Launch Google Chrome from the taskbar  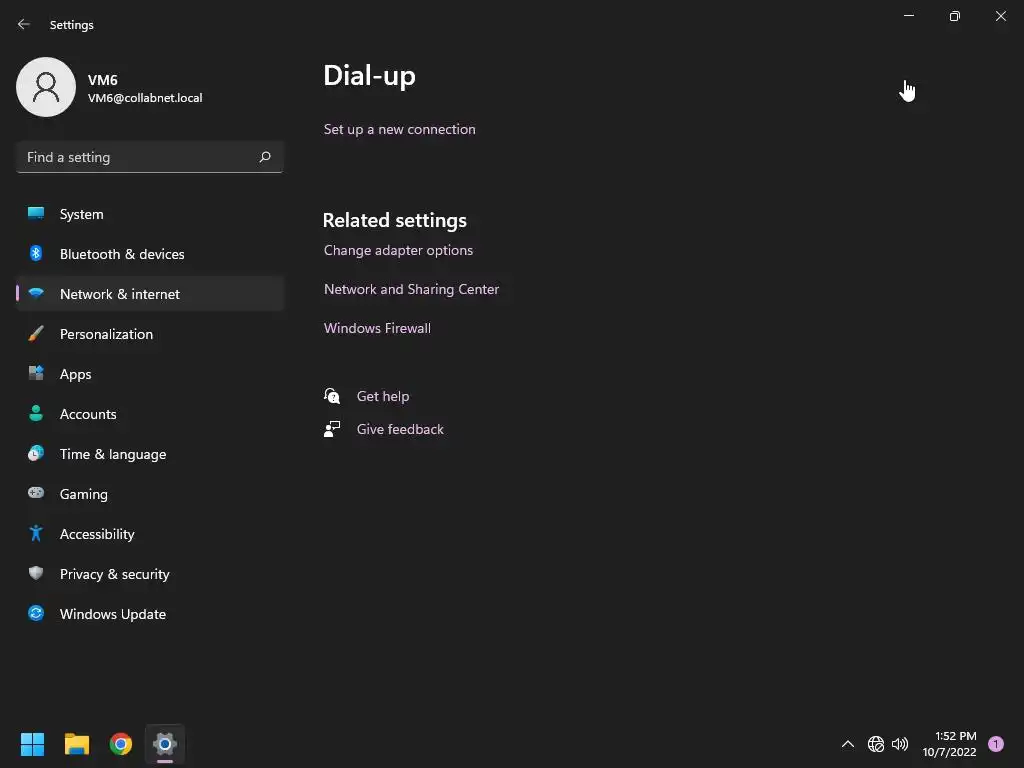point(121,744)
